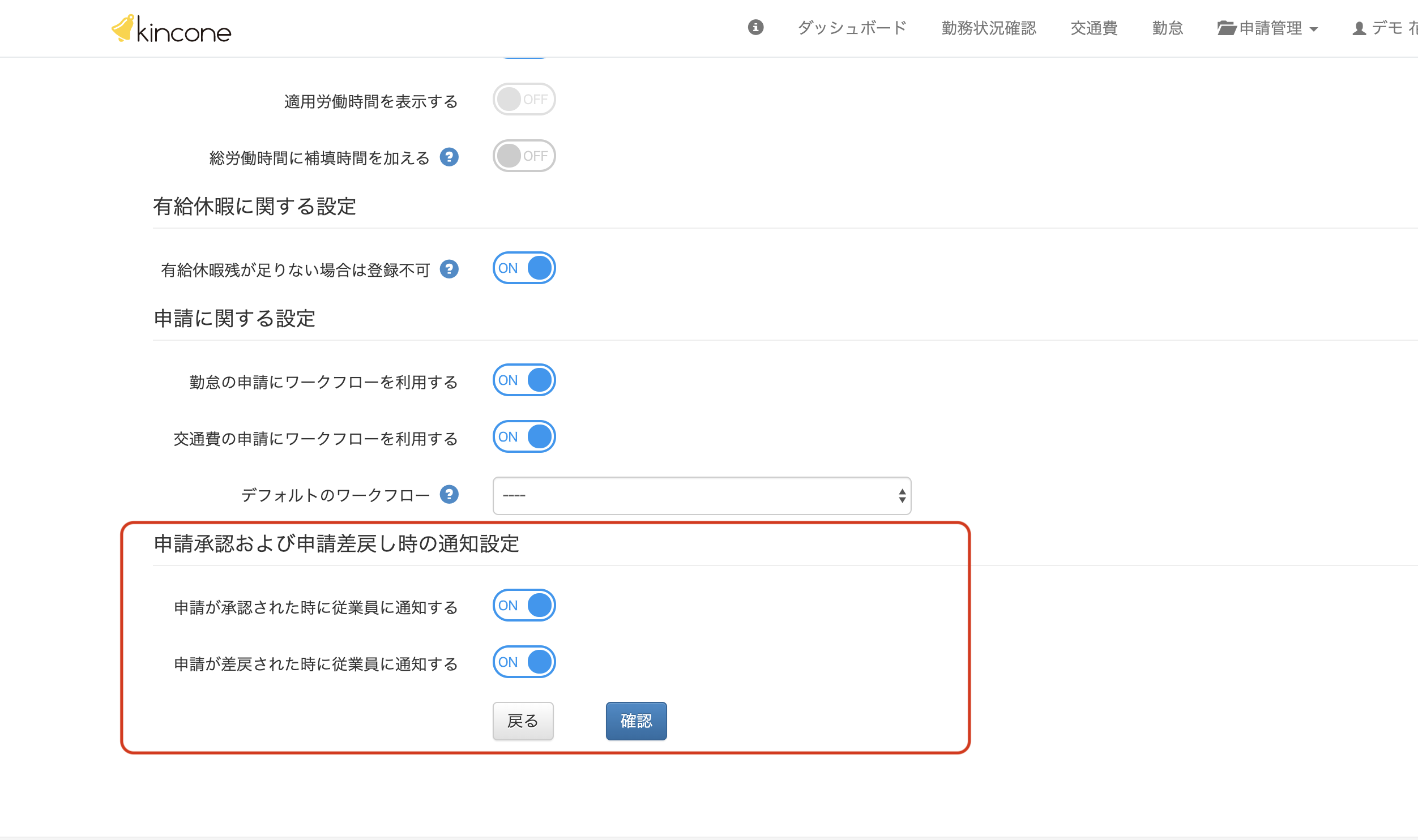
Task: Toggle 適用労働時間を表示する switch
Action: coord(524,100)
